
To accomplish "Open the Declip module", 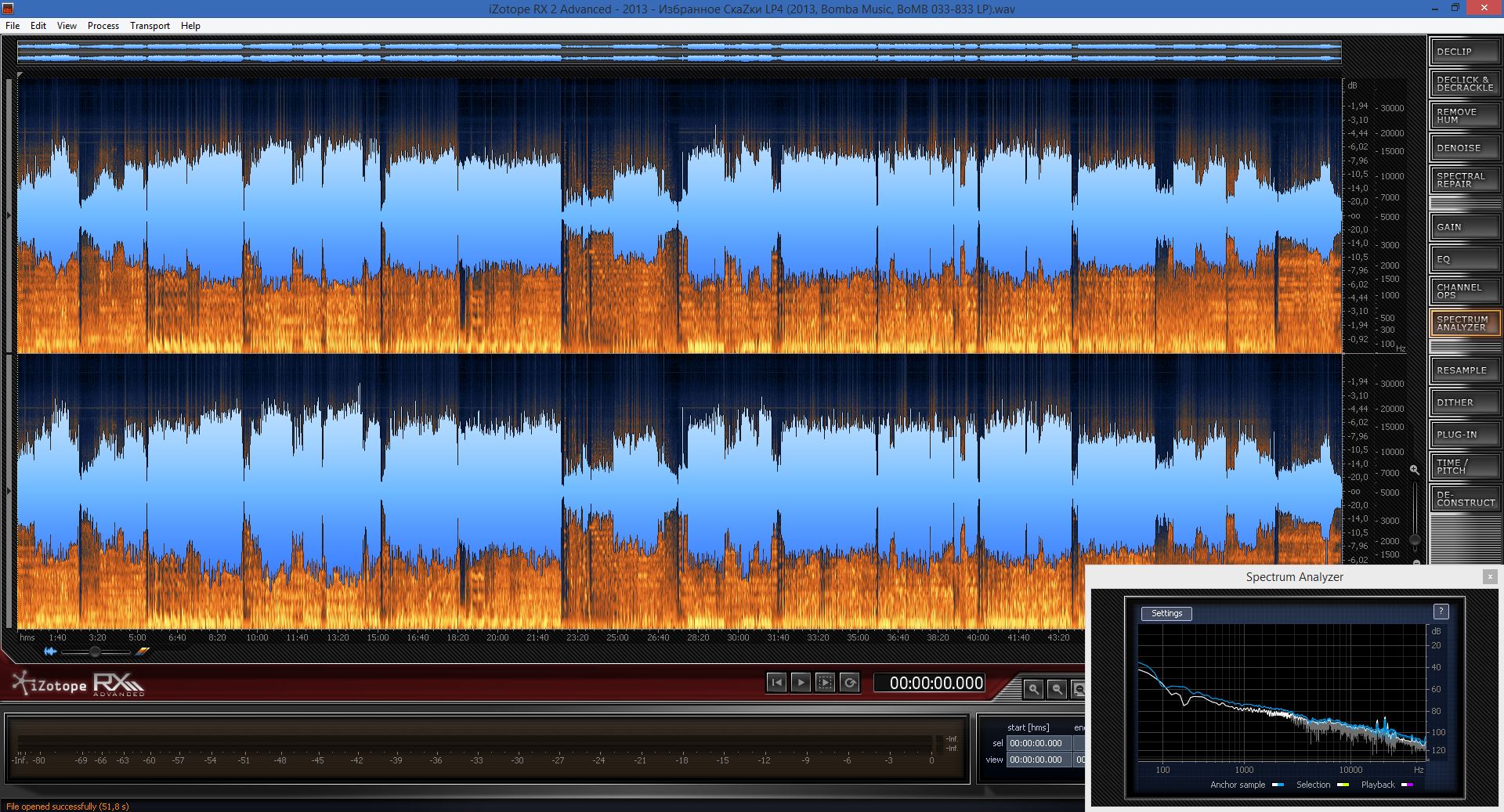I will (1464, 52).
